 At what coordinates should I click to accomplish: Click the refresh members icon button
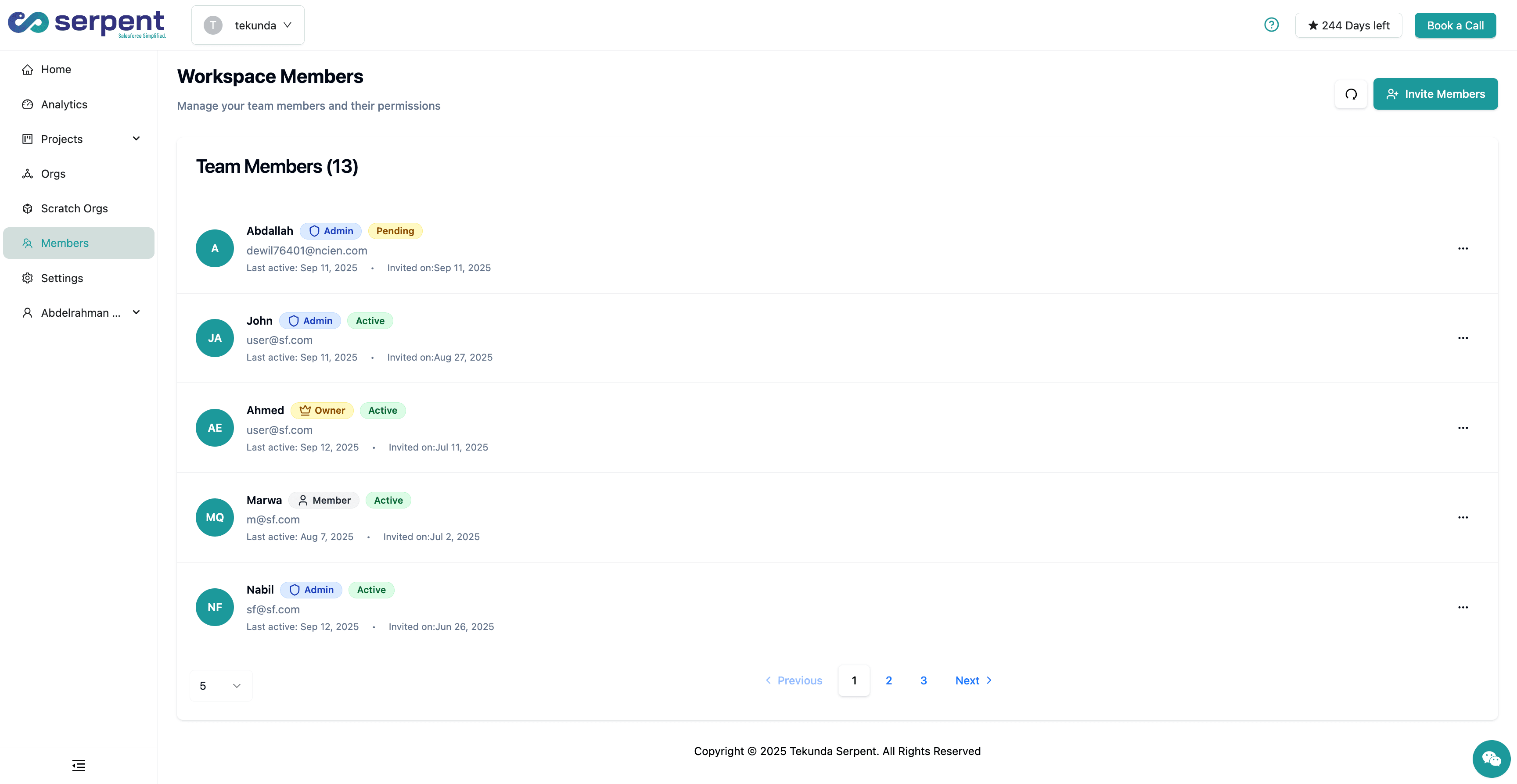(1351, 94)
